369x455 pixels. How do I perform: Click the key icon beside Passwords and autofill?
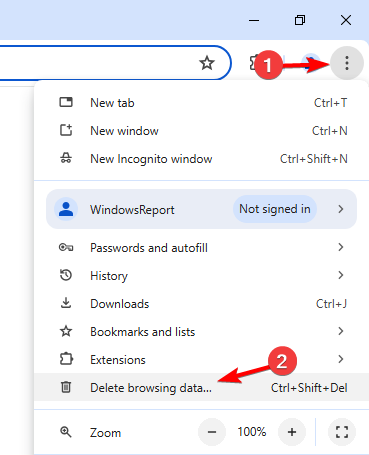66,247
